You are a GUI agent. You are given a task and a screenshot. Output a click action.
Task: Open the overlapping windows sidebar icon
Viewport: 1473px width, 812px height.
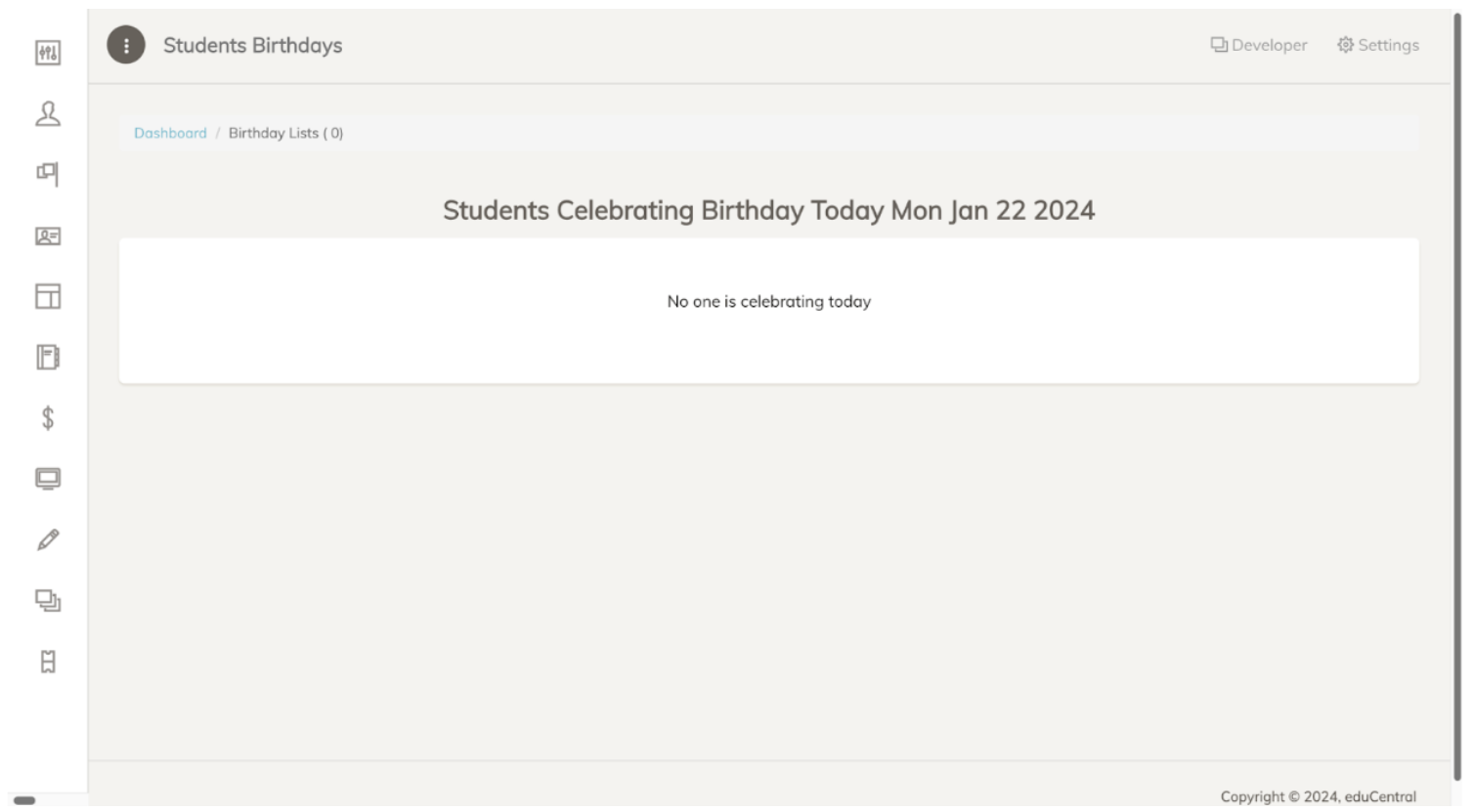[48, 600]
